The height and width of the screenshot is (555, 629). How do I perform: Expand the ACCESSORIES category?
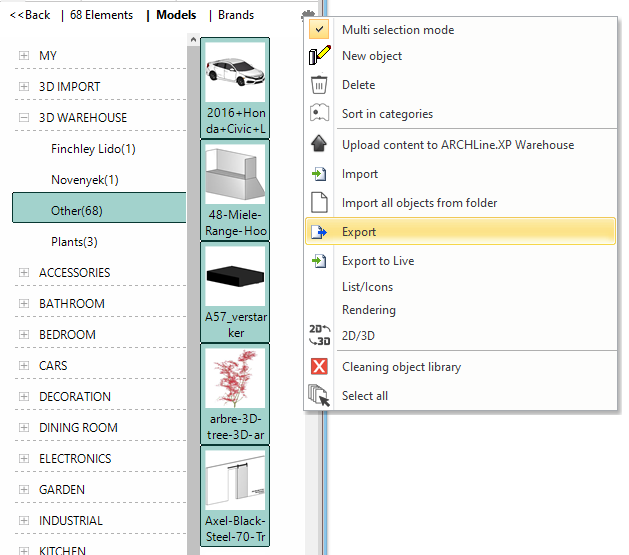(24, 273)
